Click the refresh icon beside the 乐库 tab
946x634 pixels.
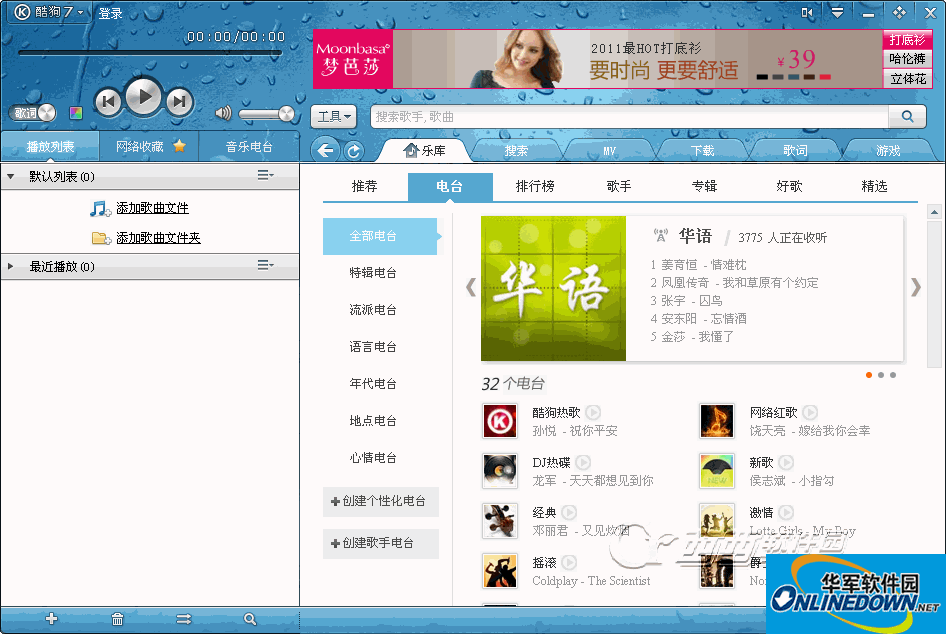[354, 151]
